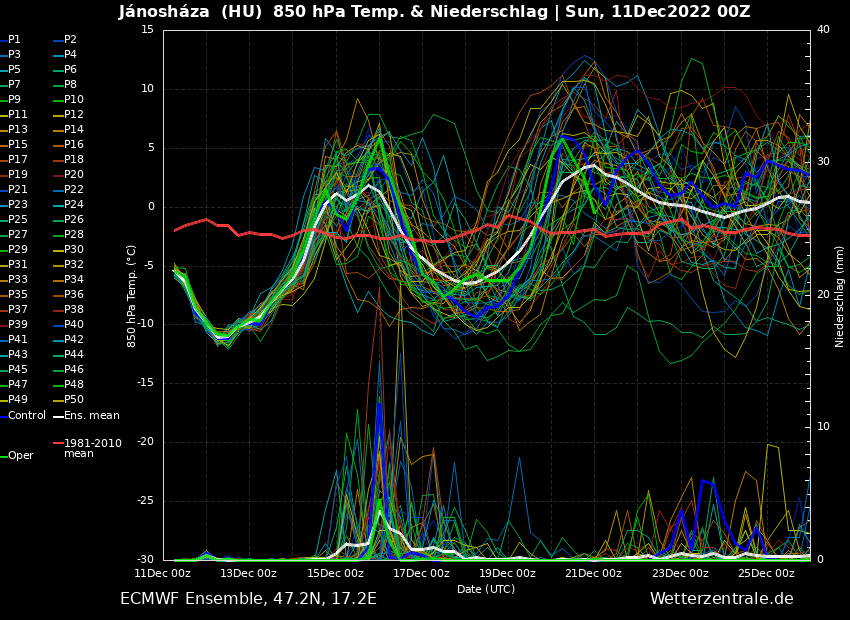850x620 pixels.
Task: Select the Oper legend entry
Action: (x=21, y=456)
